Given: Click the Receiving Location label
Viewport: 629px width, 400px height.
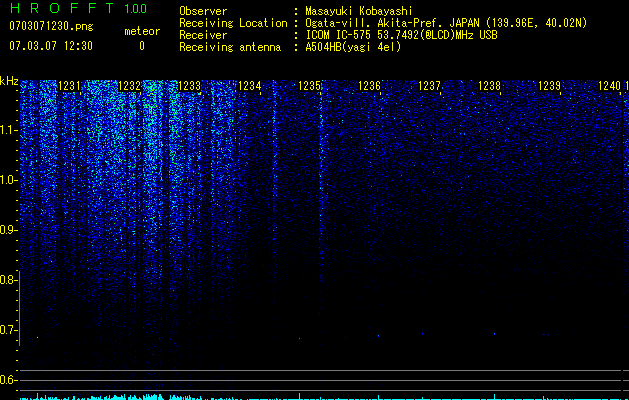Looking at the screenshot, I should click(233, 23).
